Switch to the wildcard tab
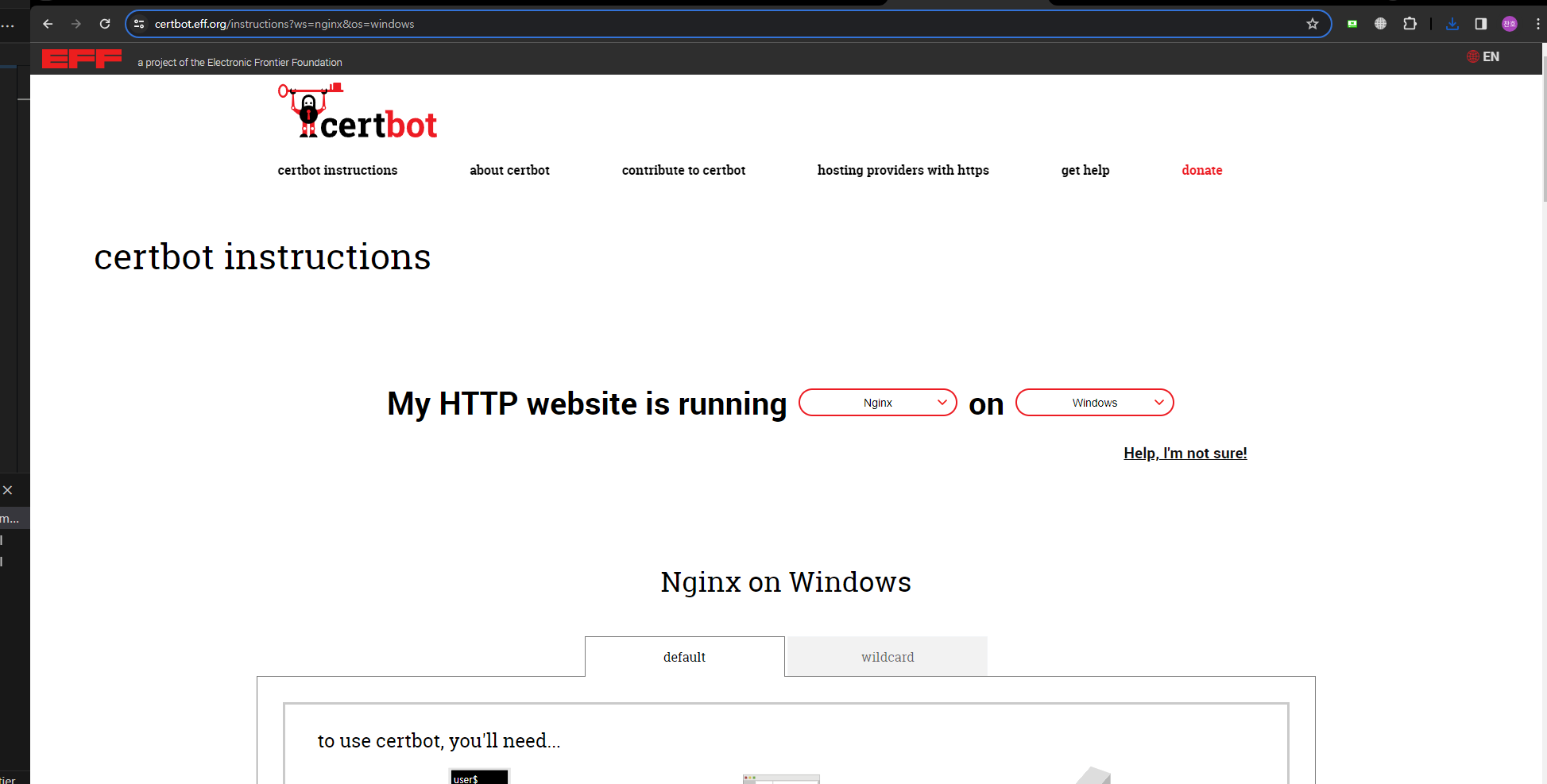The height and width of the screenshot is (784, 1547). 888,657
